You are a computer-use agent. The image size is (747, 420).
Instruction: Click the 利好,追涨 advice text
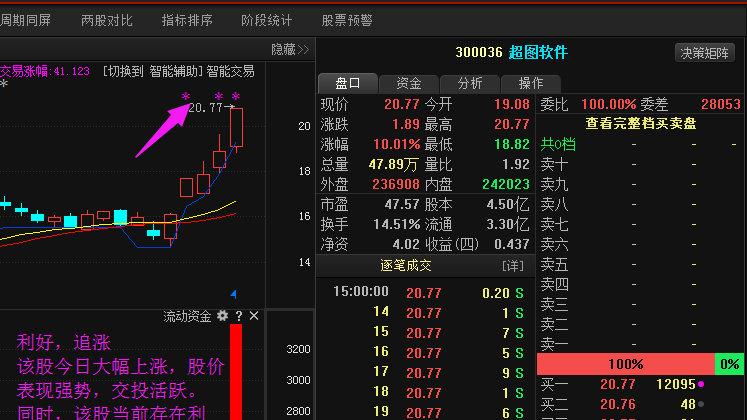64,342
